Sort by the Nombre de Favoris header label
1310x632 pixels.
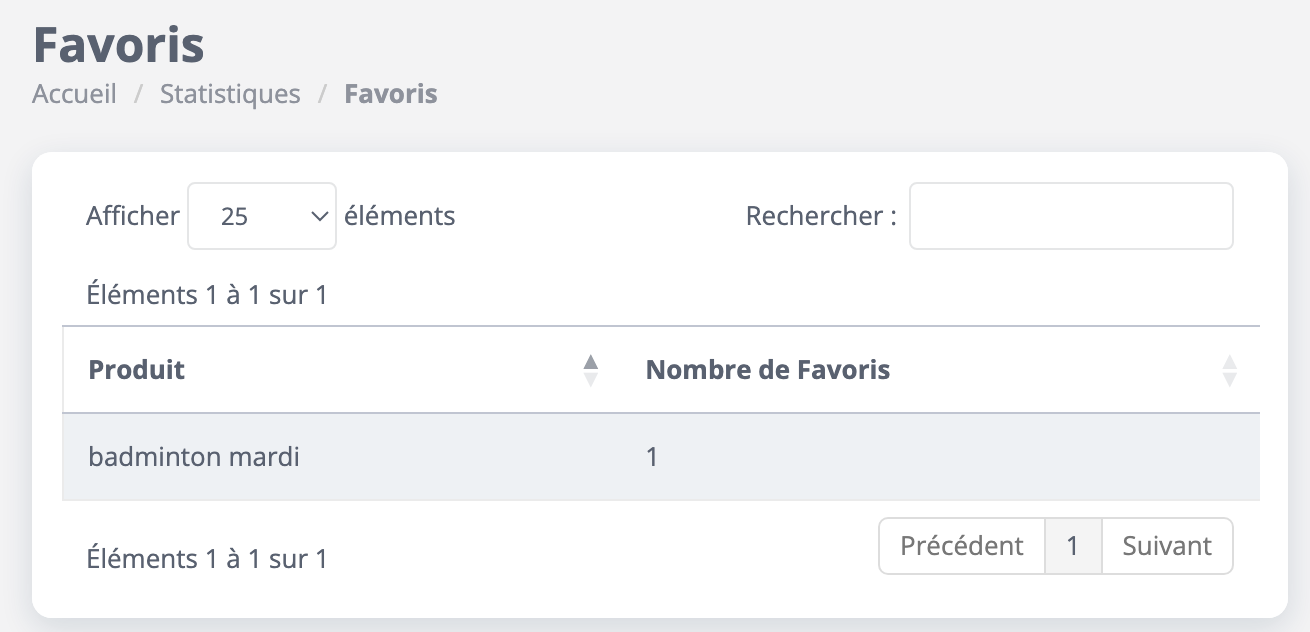tap(768, 371)
